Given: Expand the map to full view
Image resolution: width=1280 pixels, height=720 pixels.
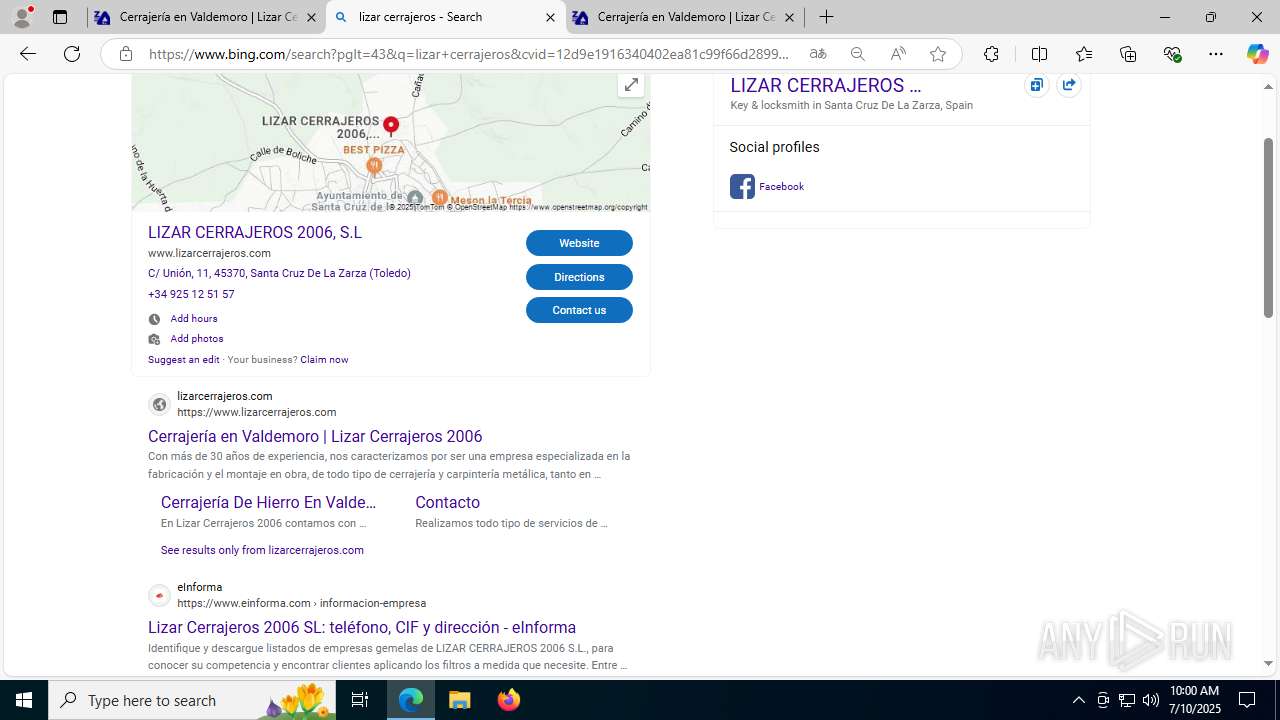Looking at the screenshot, I should click(x=631, y=85).
